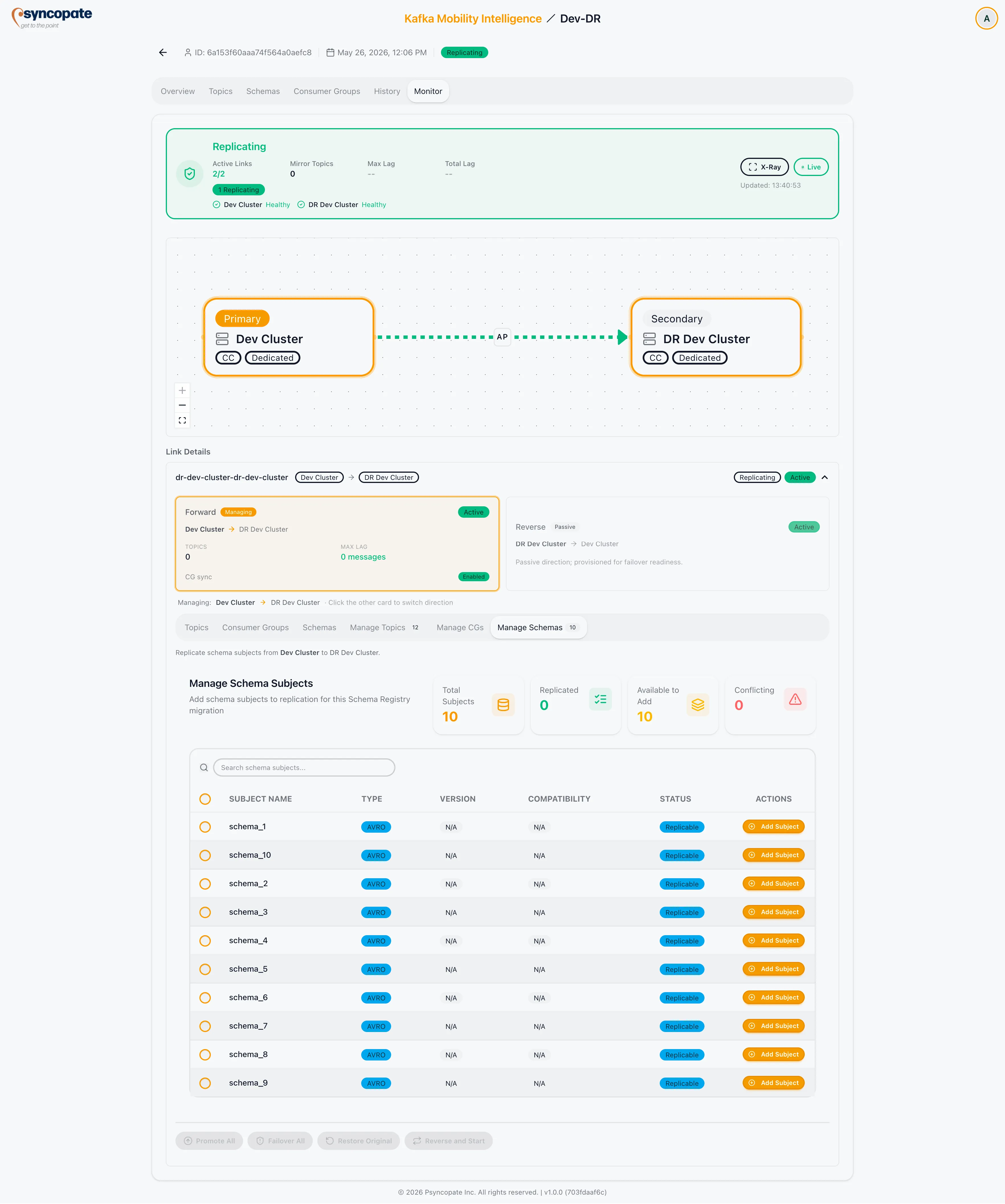Switch to the Reverse direction card
1005x1204 pixels.
click(x=667, y=544)
